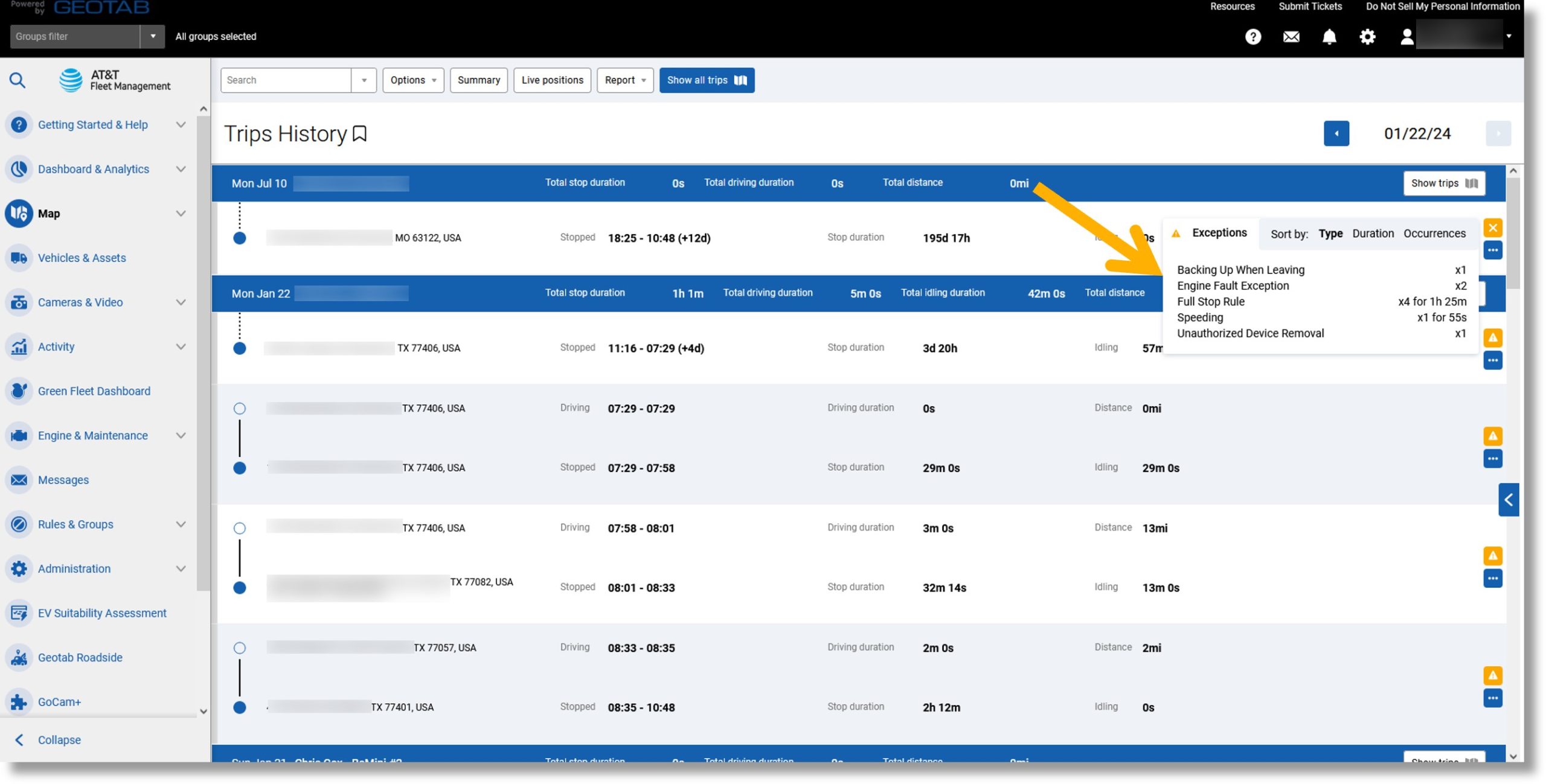The image size is (1546, 784).
Task: Sort exceptions by Occurrences
Action: coord(1434,234)
